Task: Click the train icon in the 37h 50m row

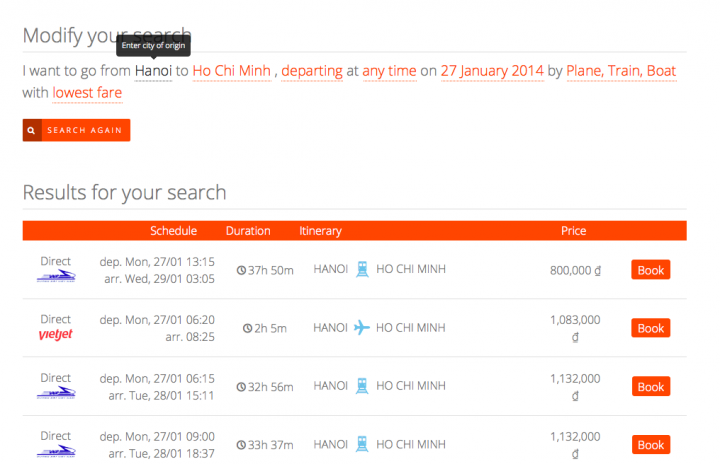Action: [x=362, y=269]
